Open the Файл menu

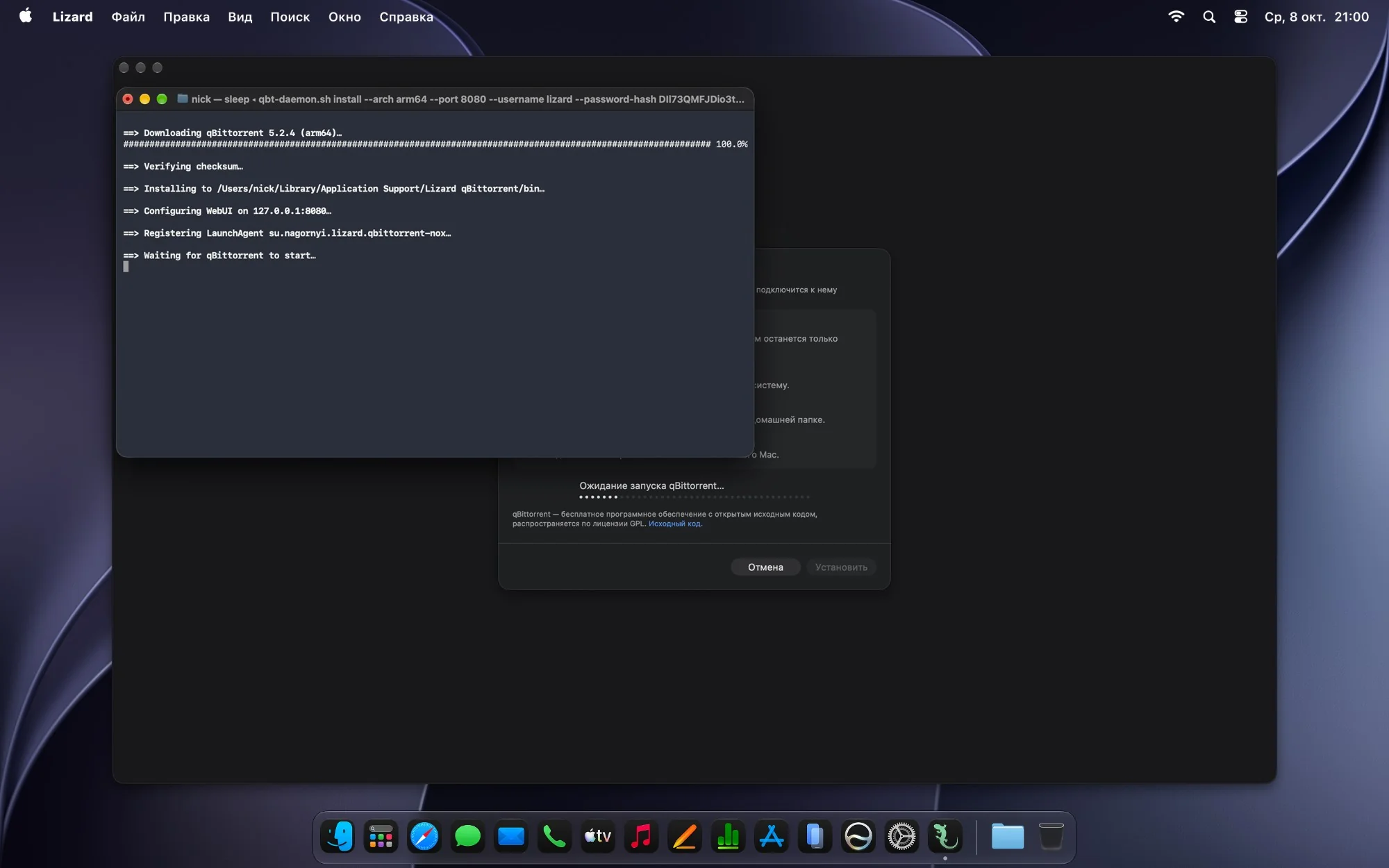coord(128,17)
